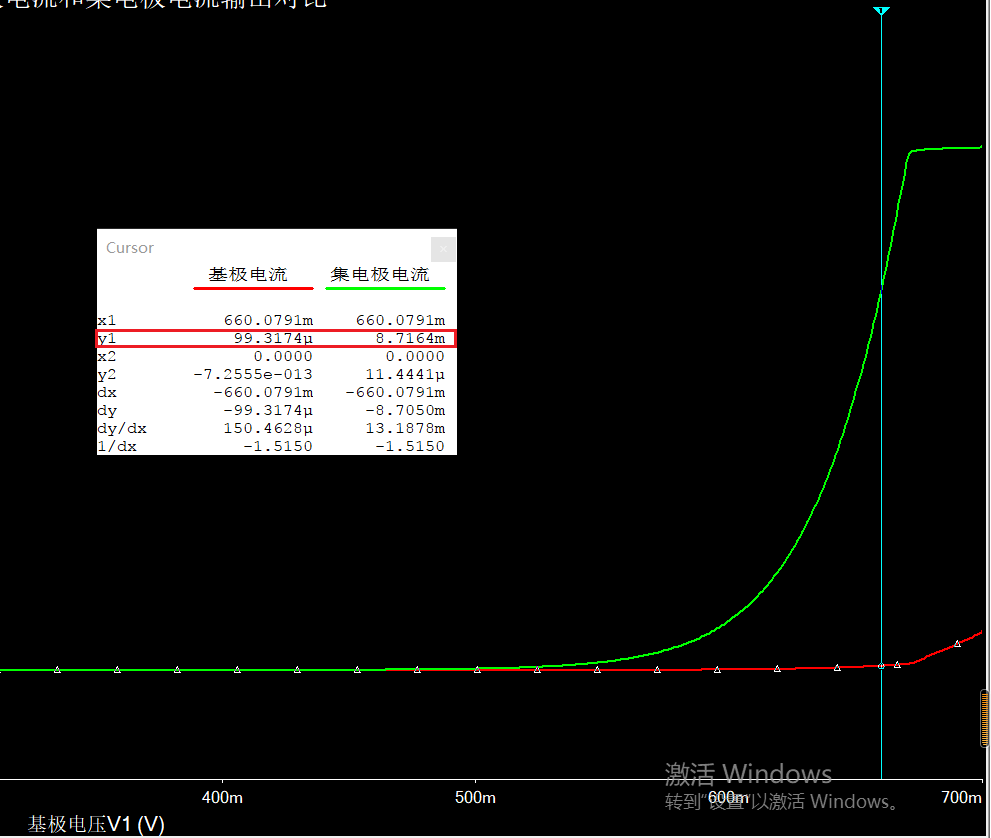The image size is (991, 838).
Task: Click the Cursor window title bar
Action: click(x=260, y=248)
